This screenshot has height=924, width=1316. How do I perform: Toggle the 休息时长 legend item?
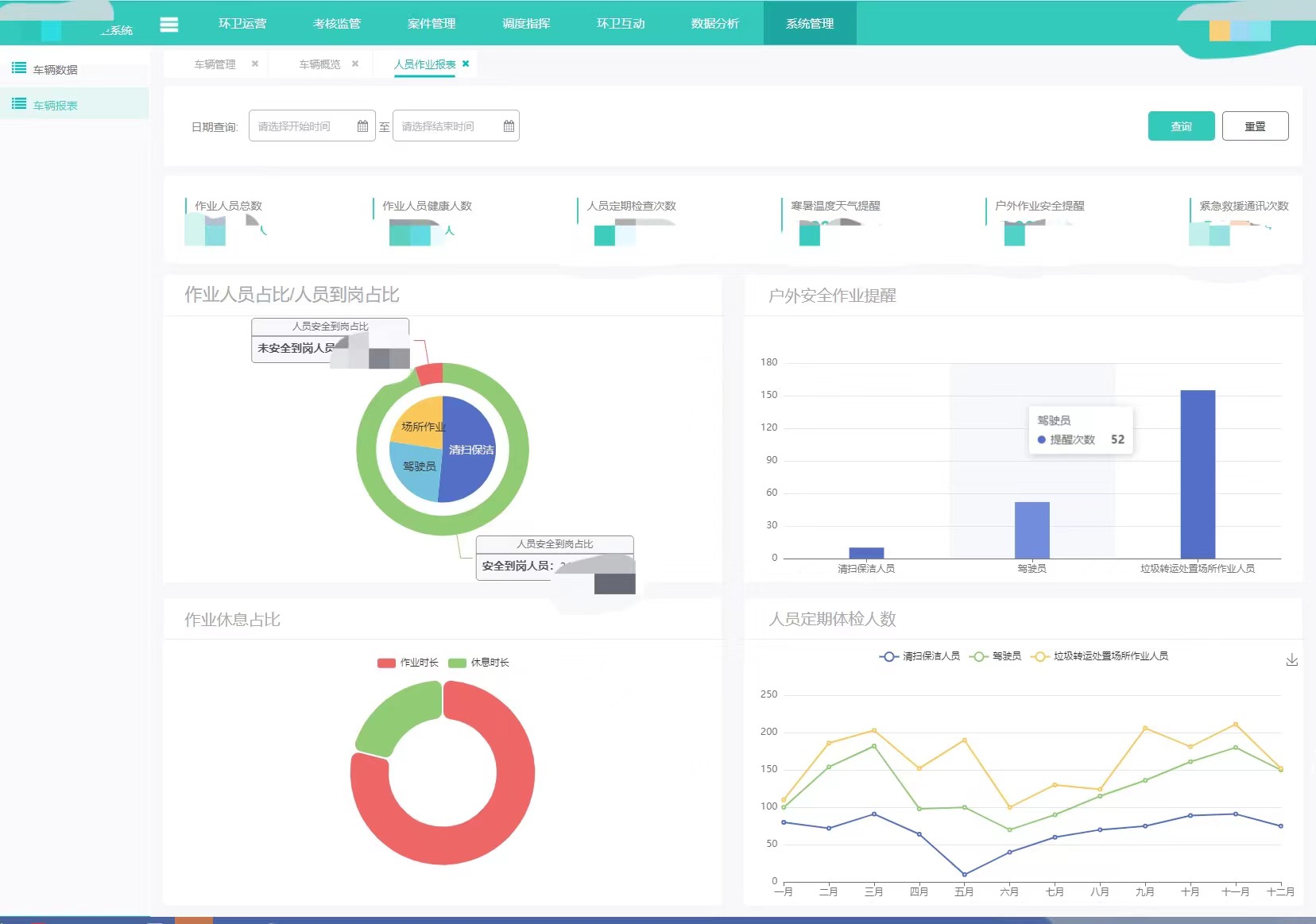tap(478, 663)
